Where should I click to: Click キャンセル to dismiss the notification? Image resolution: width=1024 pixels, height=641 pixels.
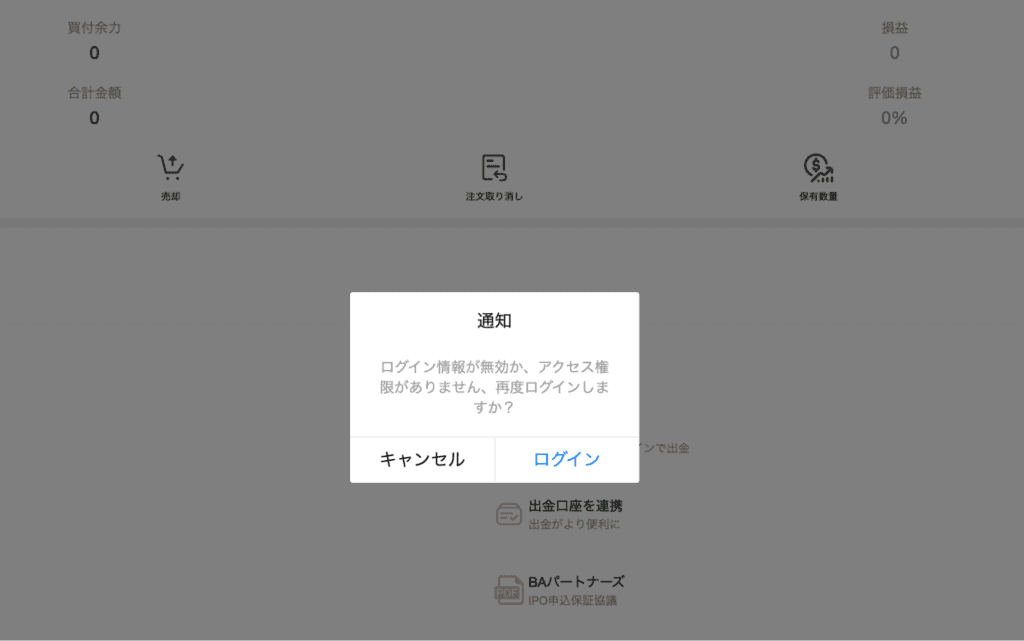coord(423,460)
